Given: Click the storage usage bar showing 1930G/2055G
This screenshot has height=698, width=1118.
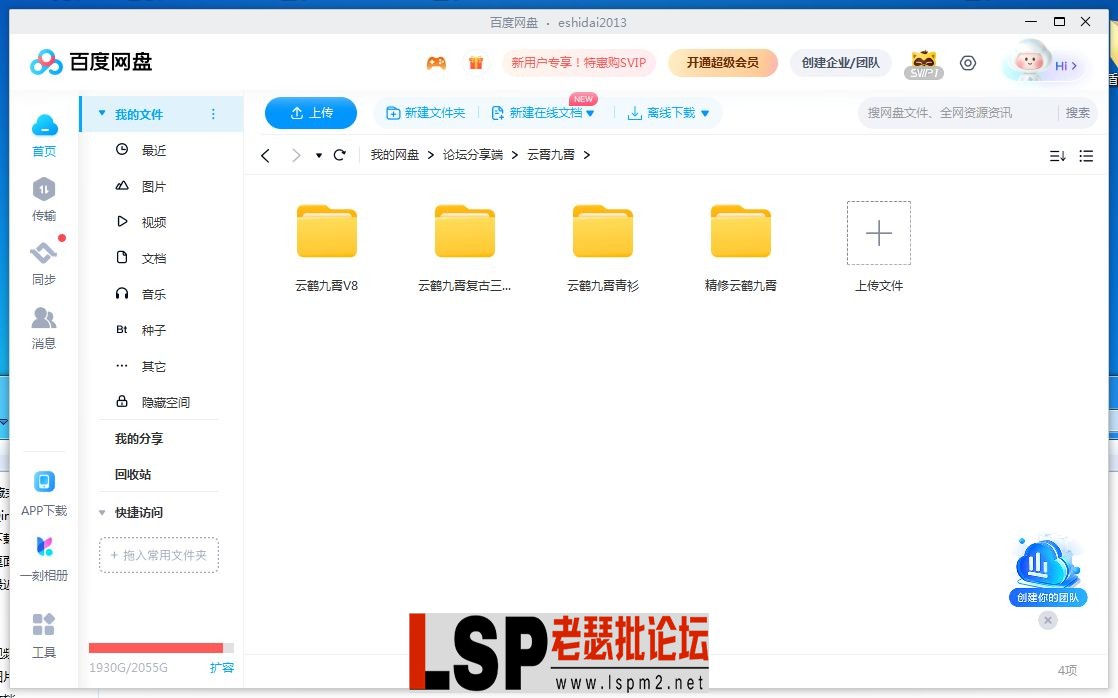Looking at the screenshot, I should (160, 646).
